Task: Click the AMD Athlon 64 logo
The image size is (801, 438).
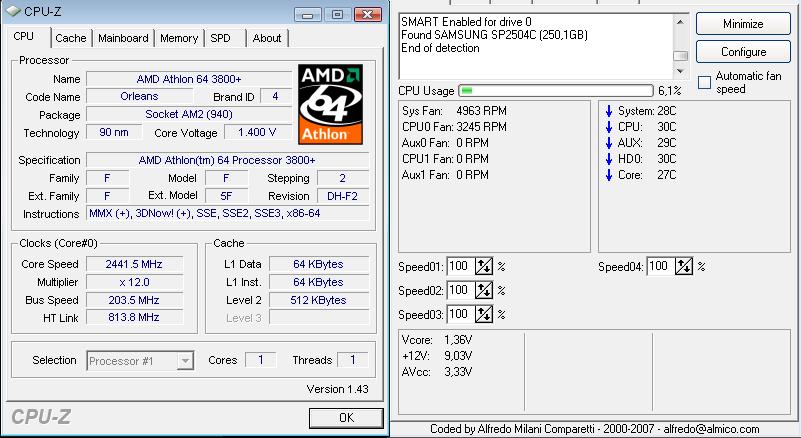Action: tap(331, 104)
